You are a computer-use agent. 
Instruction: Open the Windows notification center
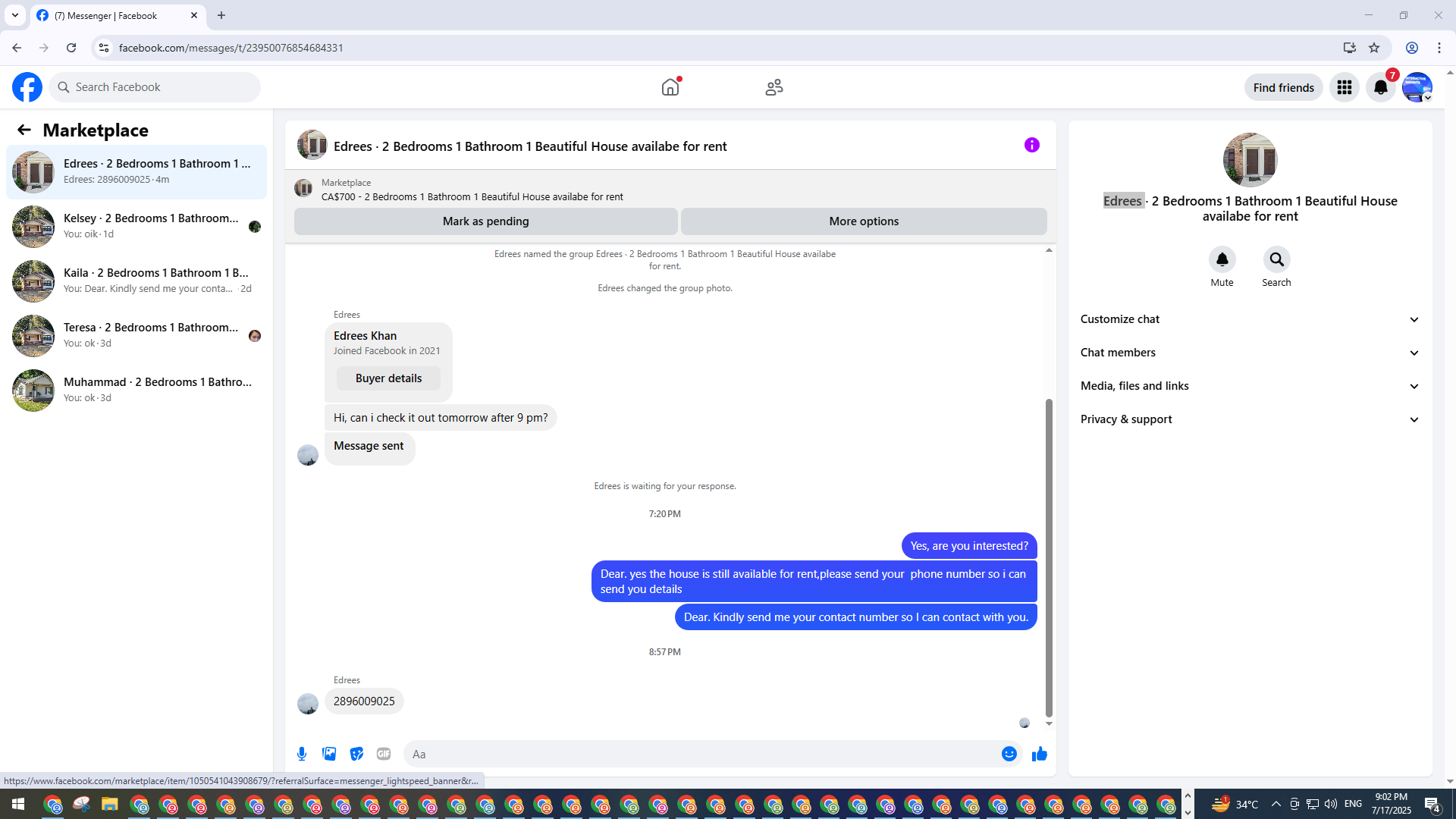[1432, 804]
